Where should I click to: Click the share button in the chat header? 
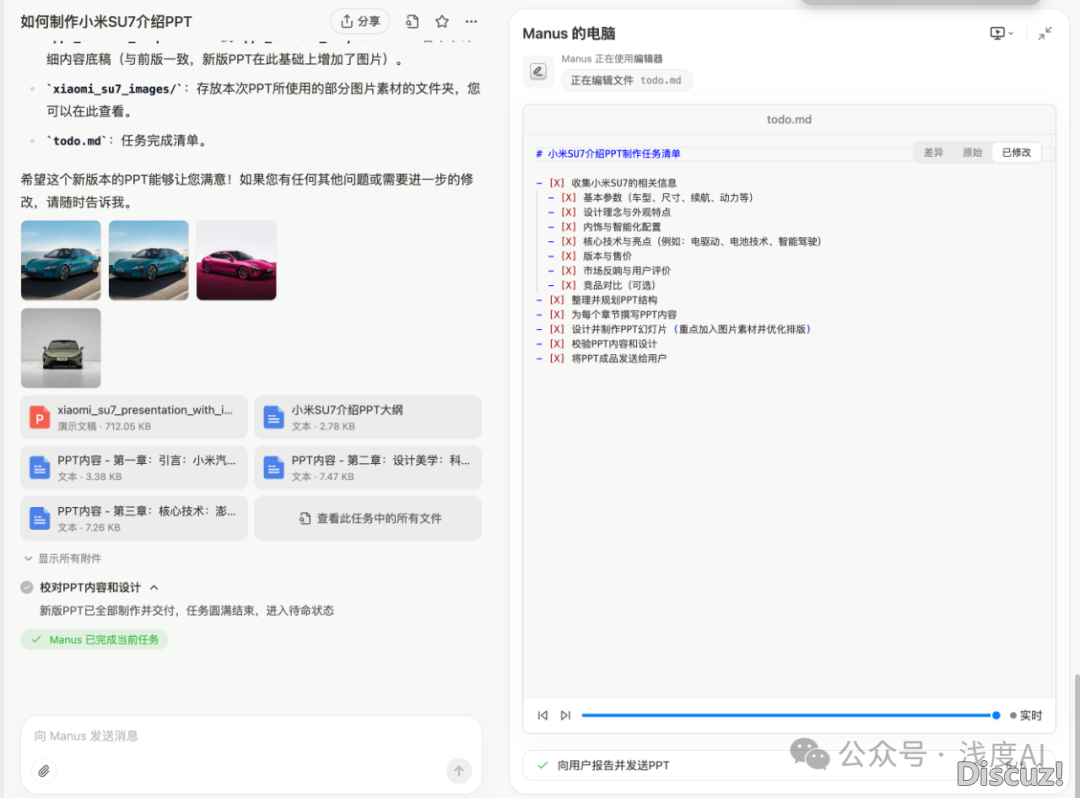(359, 21)
